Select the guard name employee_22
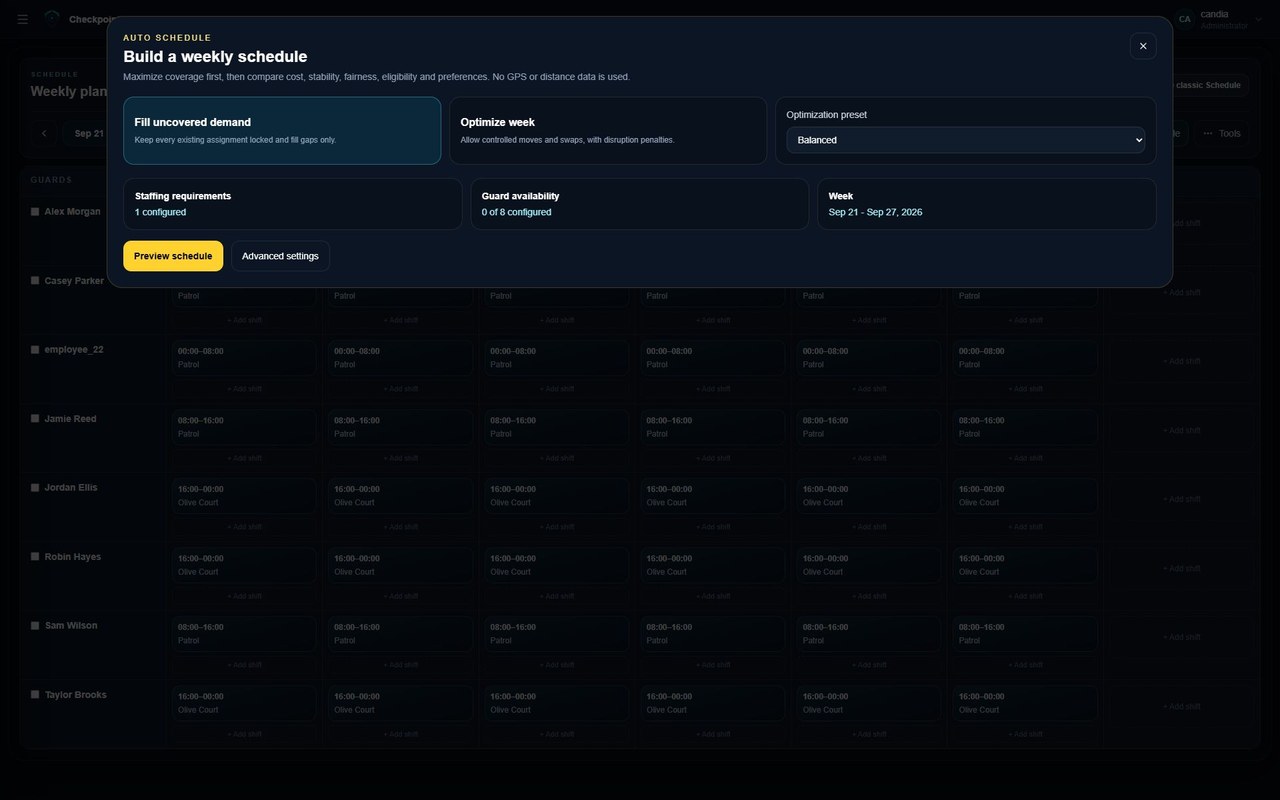Image resolution: width=1280 pixels, height=800 pixels. pyautogui.click(x=74, y=350)
